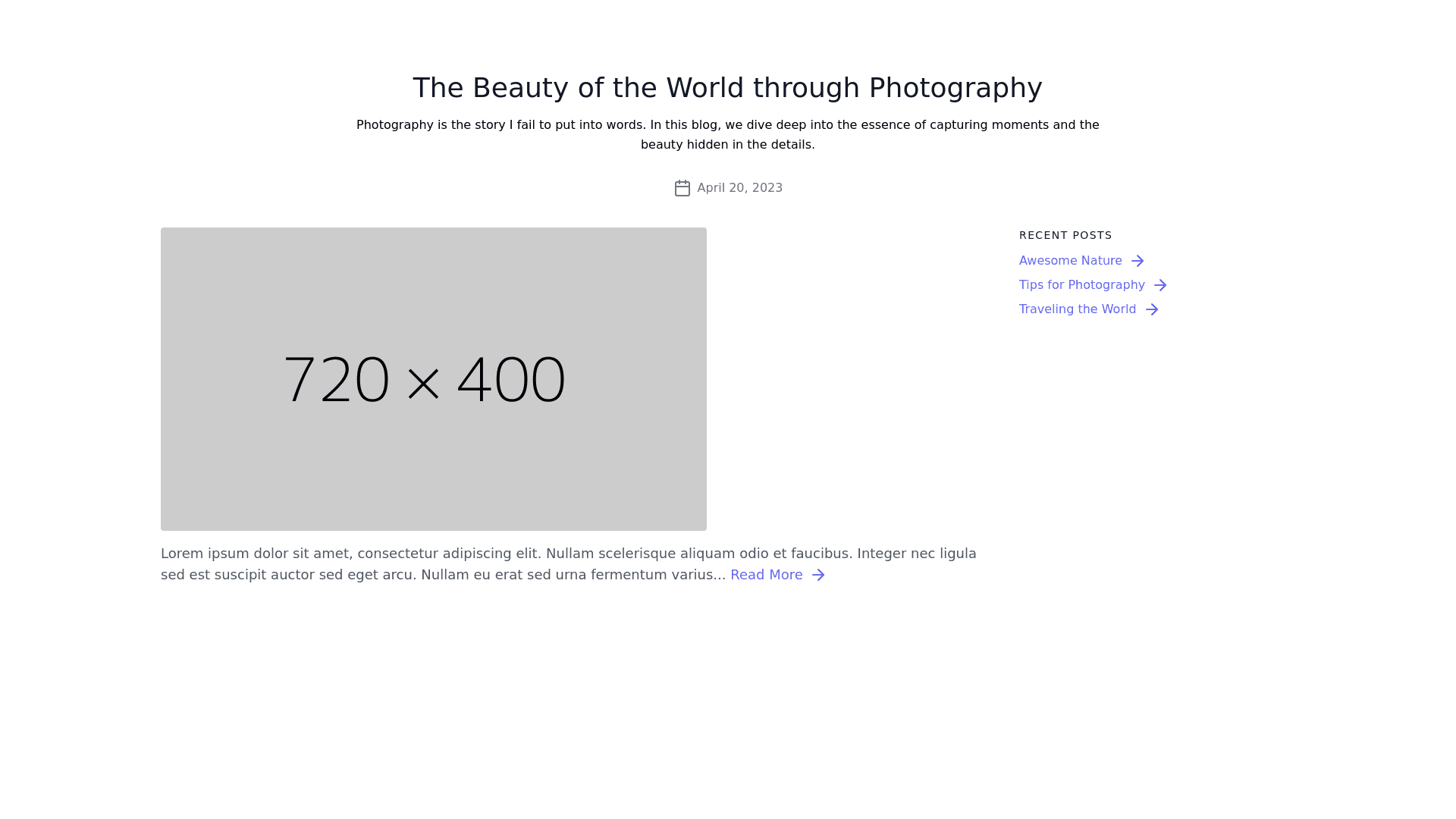1456x819 pixels.
Task: Click the arrow icon after Tips for Photography
Action: coord(1159,285)
